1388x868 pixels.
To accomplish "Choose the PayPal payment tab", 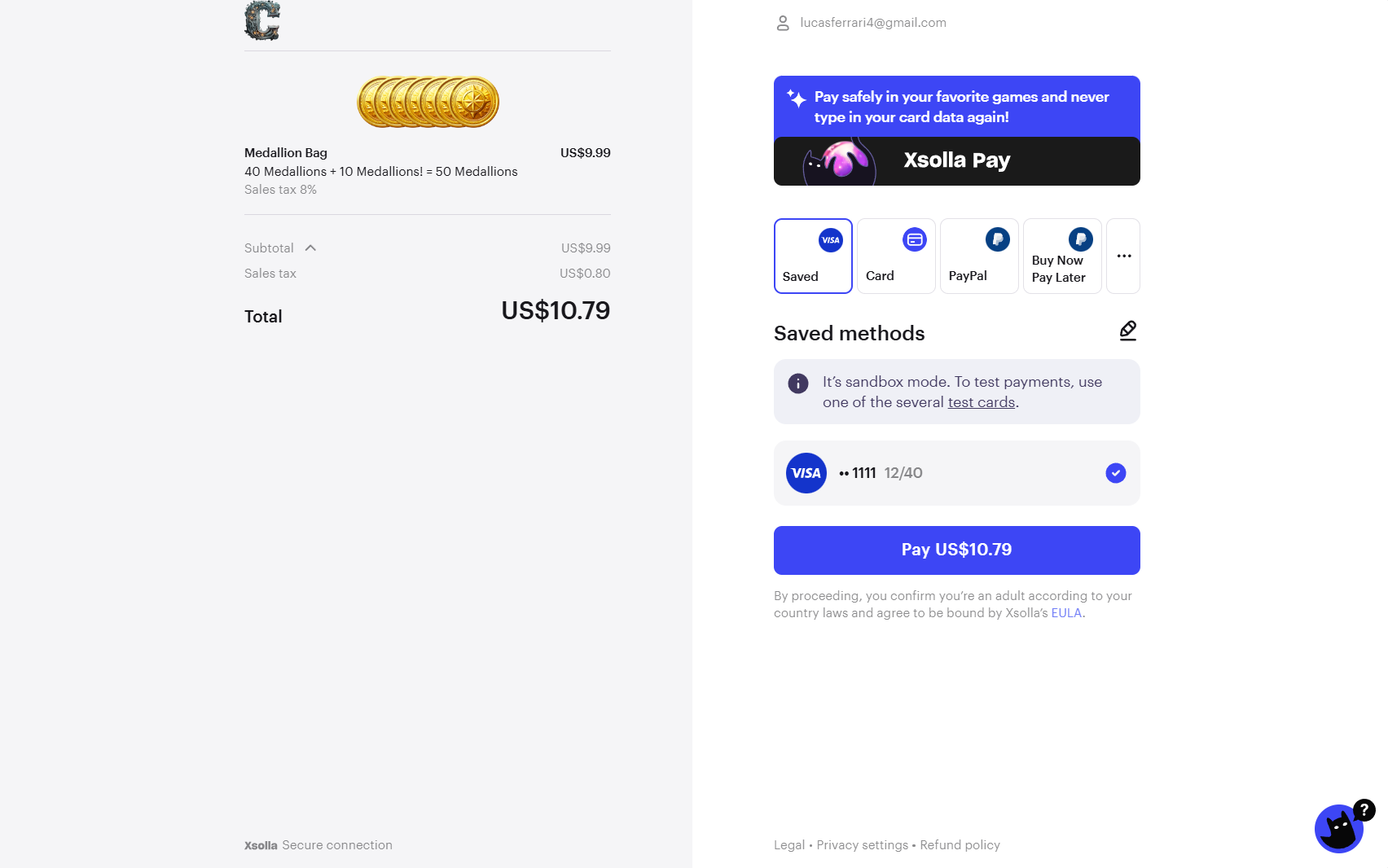I will (x=979, y=256).
